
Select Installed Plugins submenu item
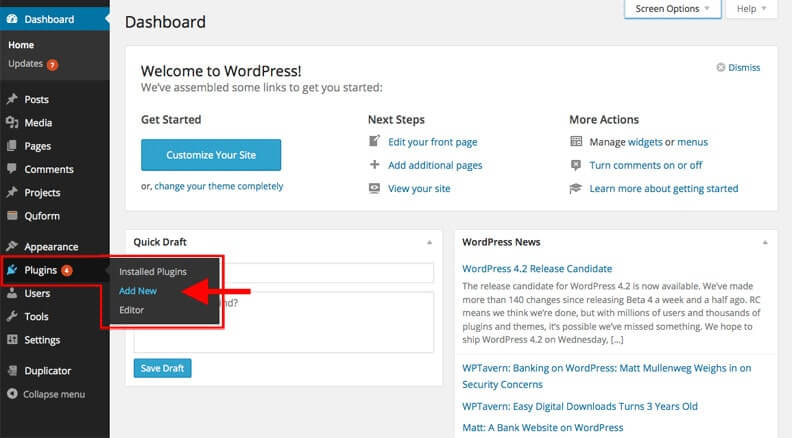153,272
